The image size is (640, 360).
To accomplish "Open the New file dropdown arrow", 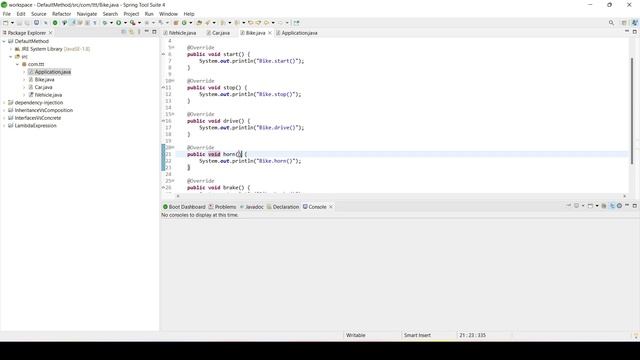I will pyautogui.click(x=12, y=23).
